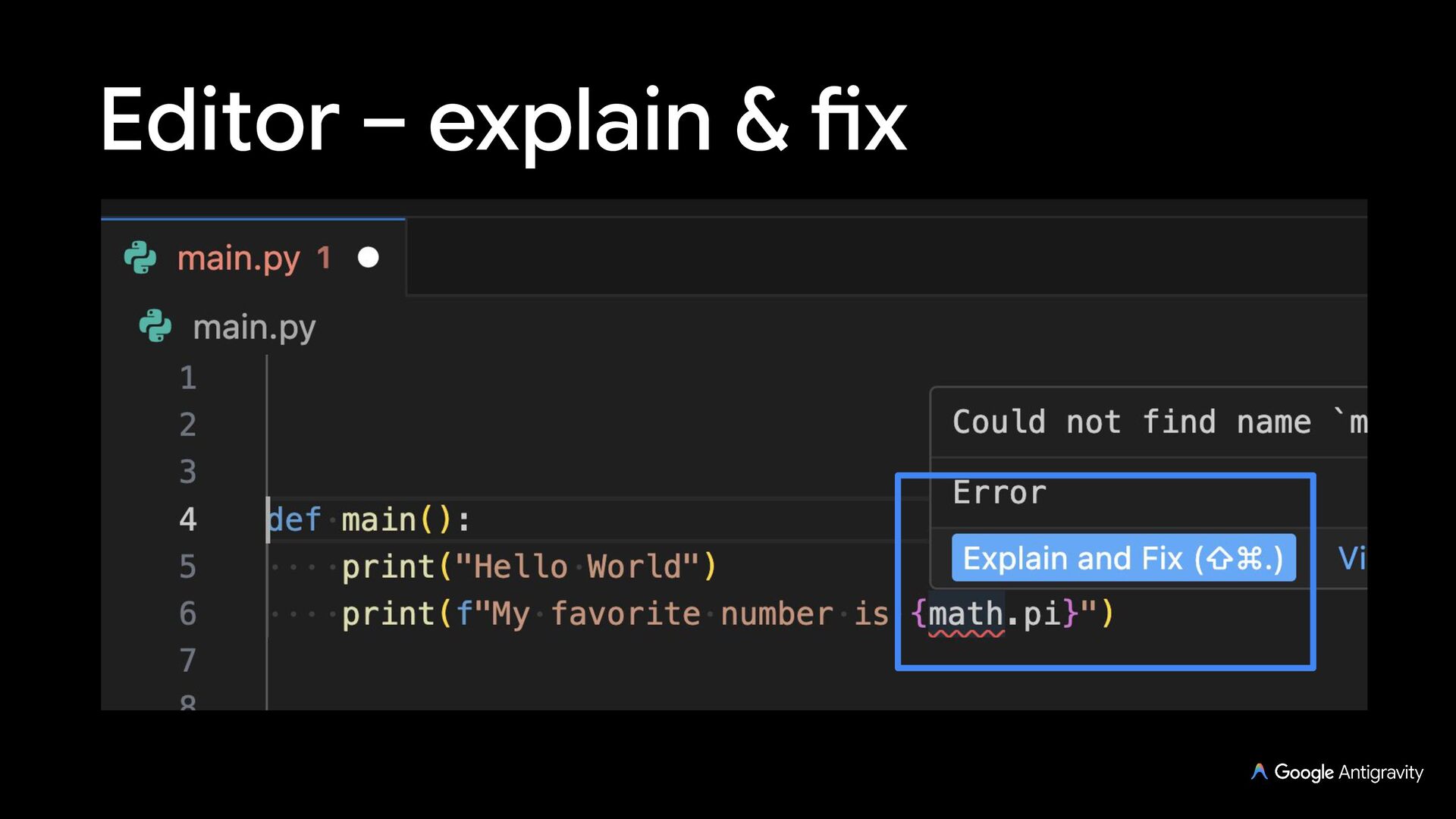Image resolution: width=1456 pixels, height=819 pixels.
Task: Click the underlined math identifier
Action: [965, 613]
